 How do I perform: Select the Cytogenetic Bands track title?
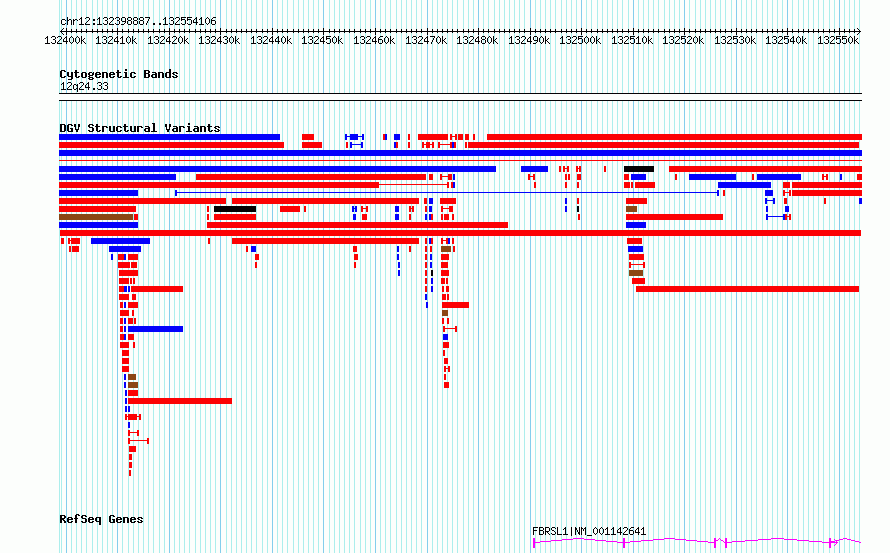point(119,74)
